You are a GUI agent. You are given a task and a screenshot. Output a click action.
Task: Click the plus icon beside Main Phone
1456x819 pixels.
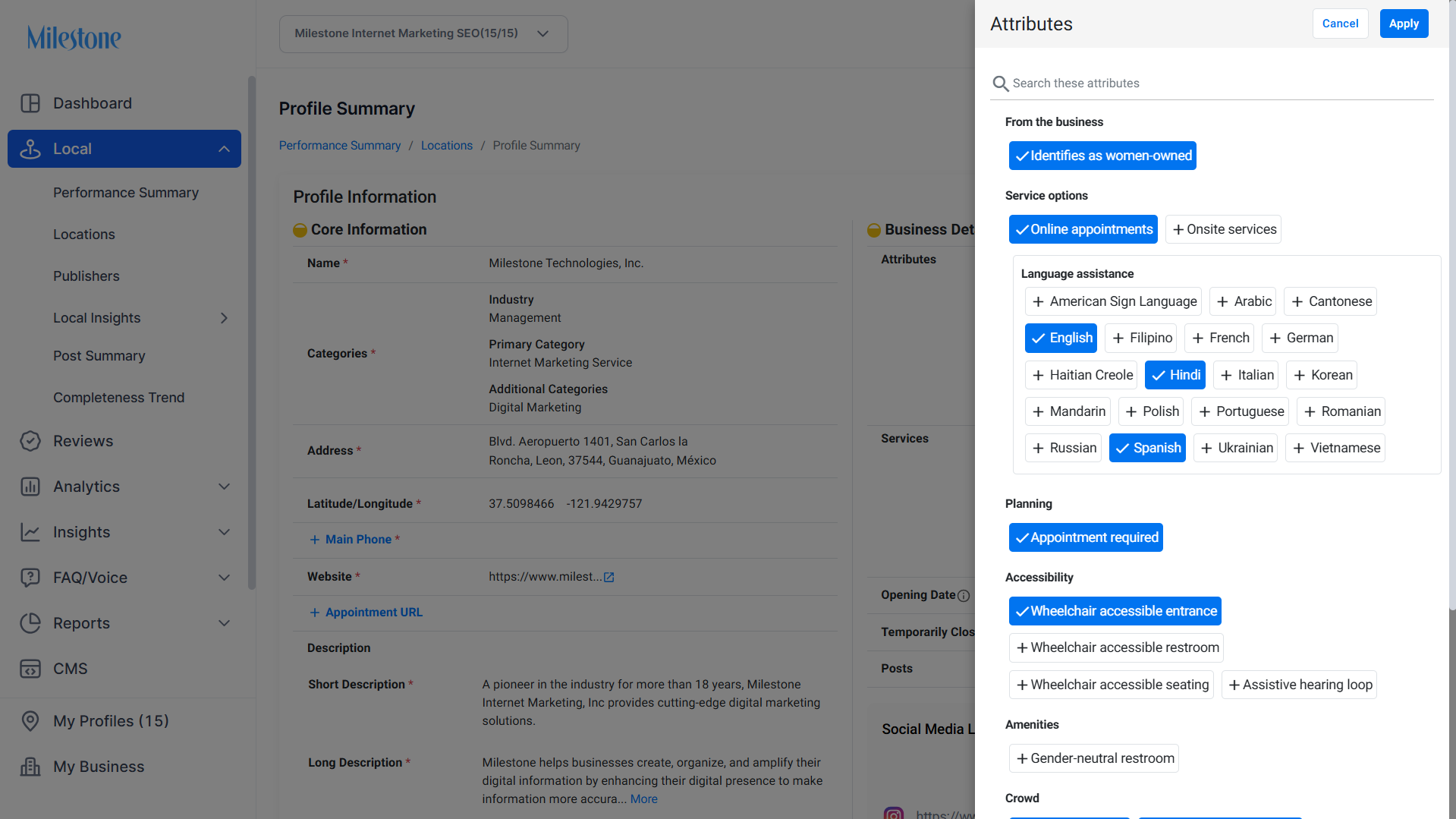(x=314, y=540)
